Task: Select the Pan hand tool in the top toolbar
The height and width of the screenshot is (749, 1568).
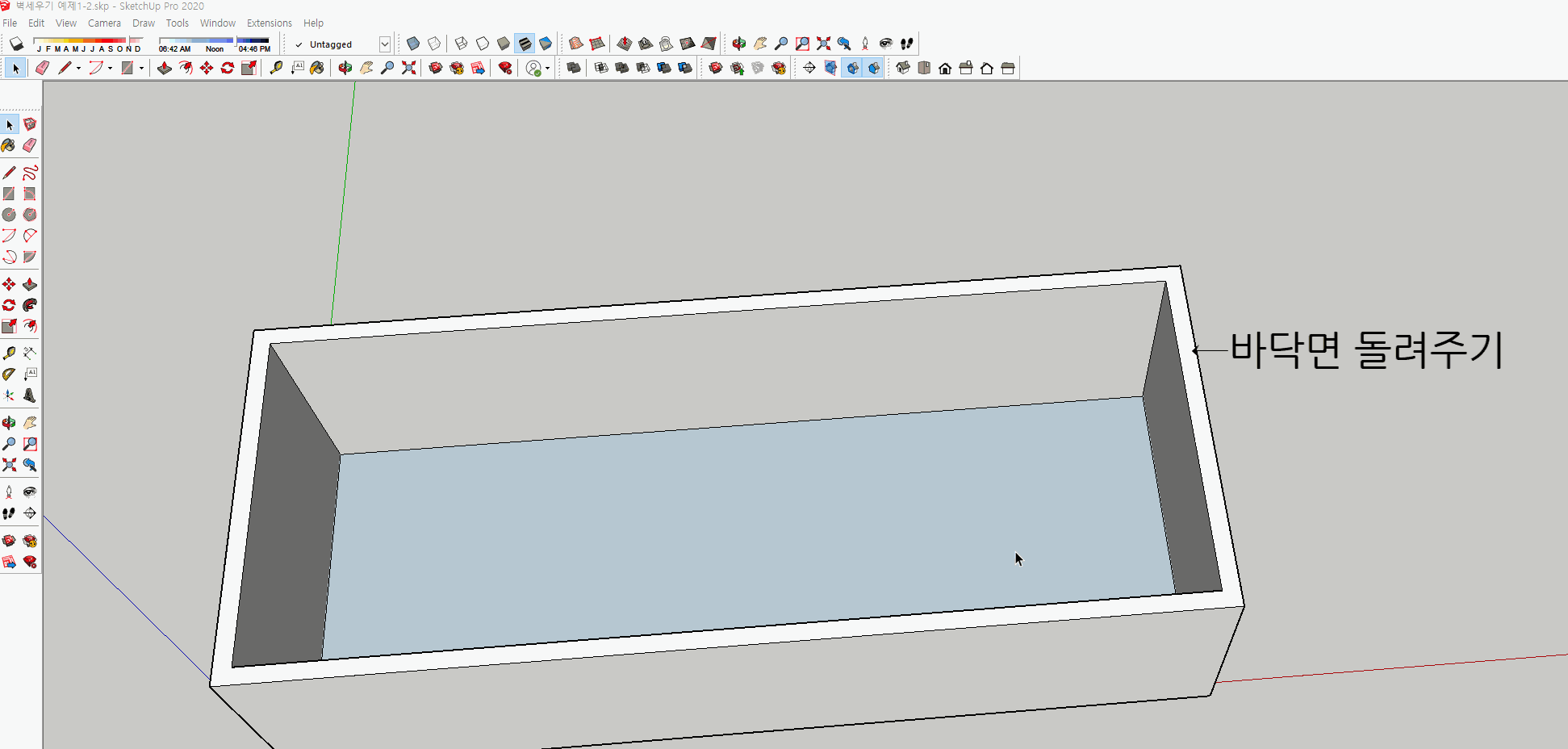Action: 367,69
